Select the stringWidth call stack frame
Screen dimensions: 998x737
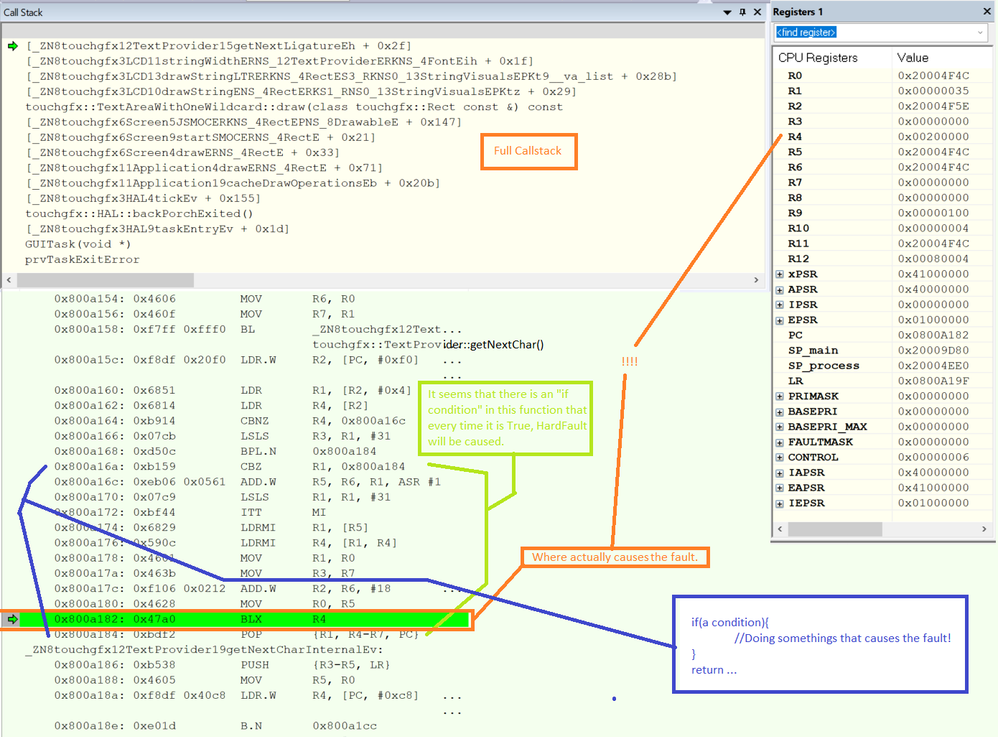[279, 61]
